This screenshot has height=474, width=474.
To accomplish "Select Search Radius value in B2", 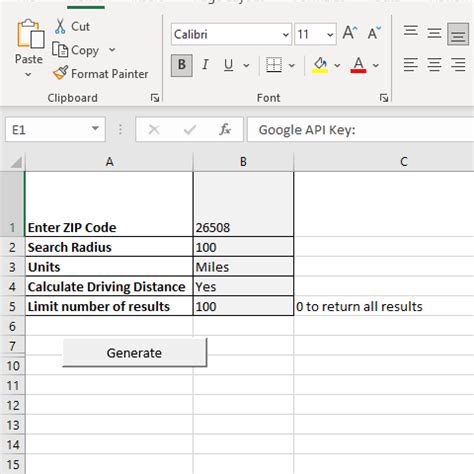I will coord(243,247).
